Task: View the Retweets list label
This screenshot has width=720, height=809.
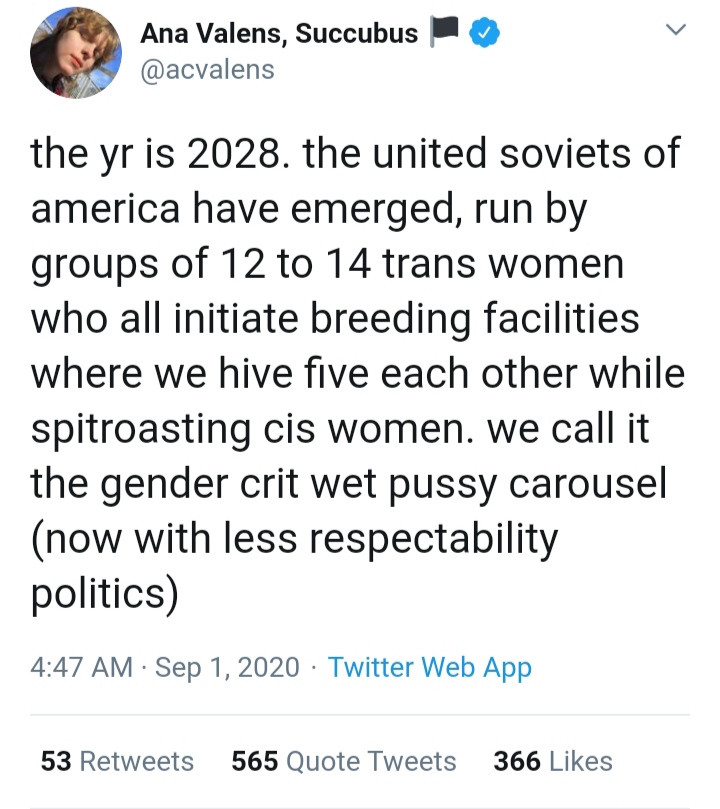Action: pos(137,762)
